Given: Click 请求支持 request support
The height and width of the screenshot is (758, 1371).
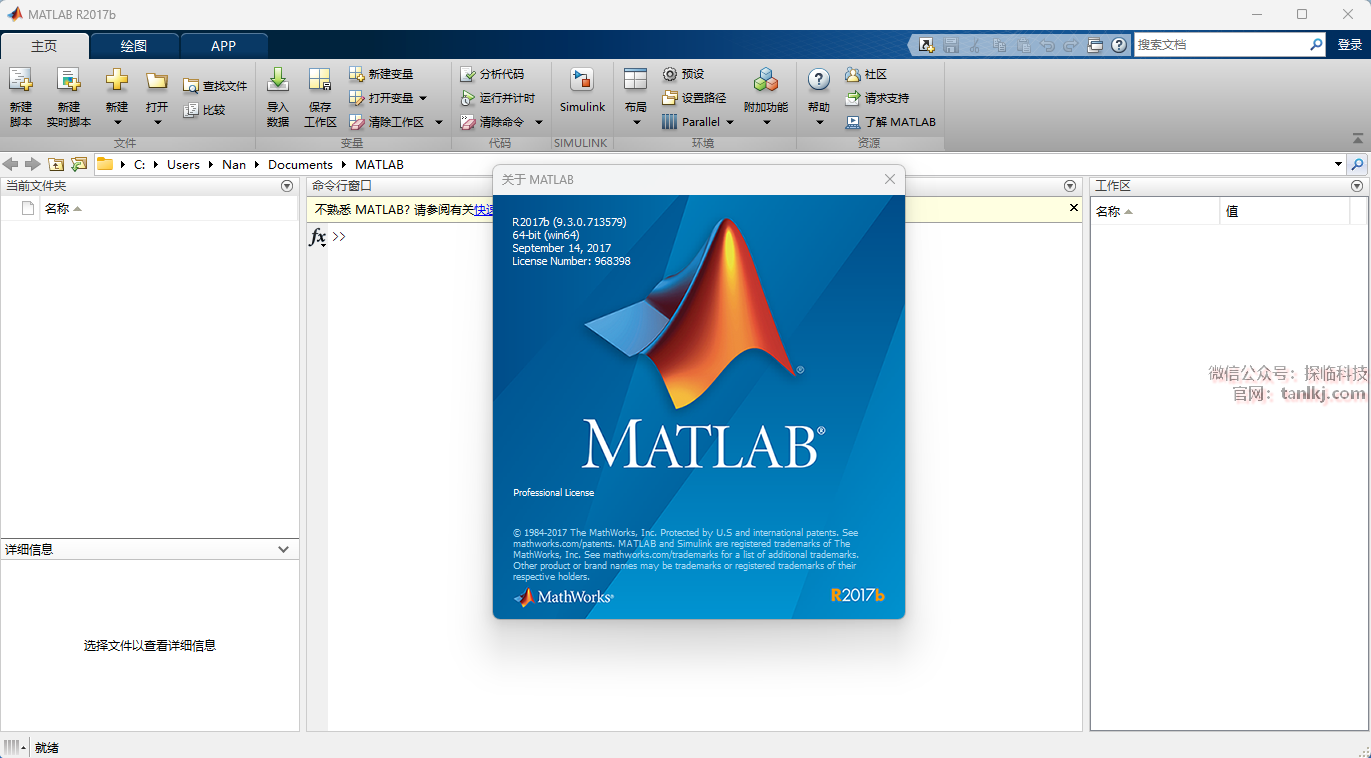Looking at the screenshot, I should (877, 98).
